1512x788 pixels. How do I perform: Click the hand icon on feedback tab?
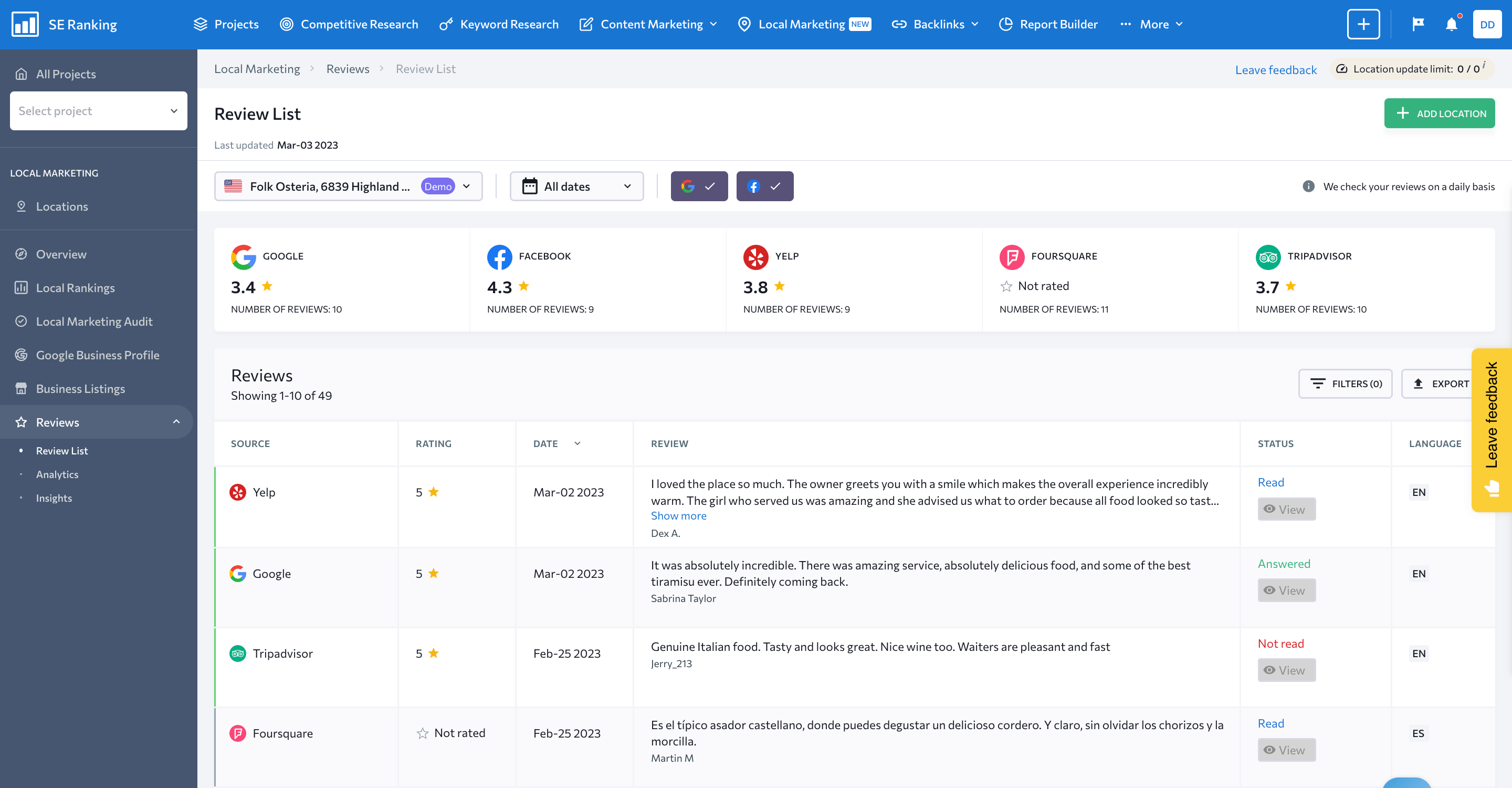[x=1492, y=489]
